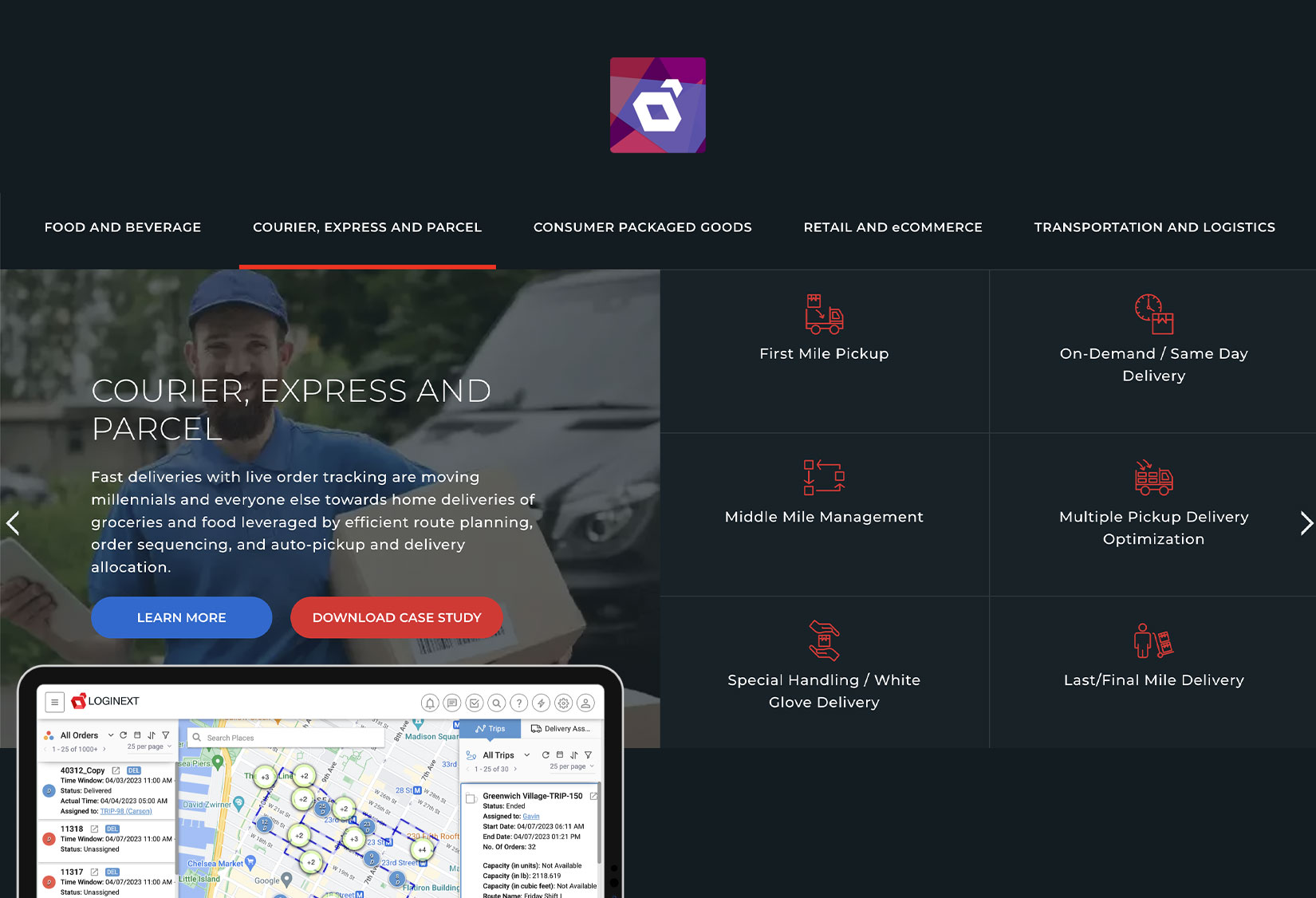
Task: Open the settings gear icon
Action: (564, 703)
